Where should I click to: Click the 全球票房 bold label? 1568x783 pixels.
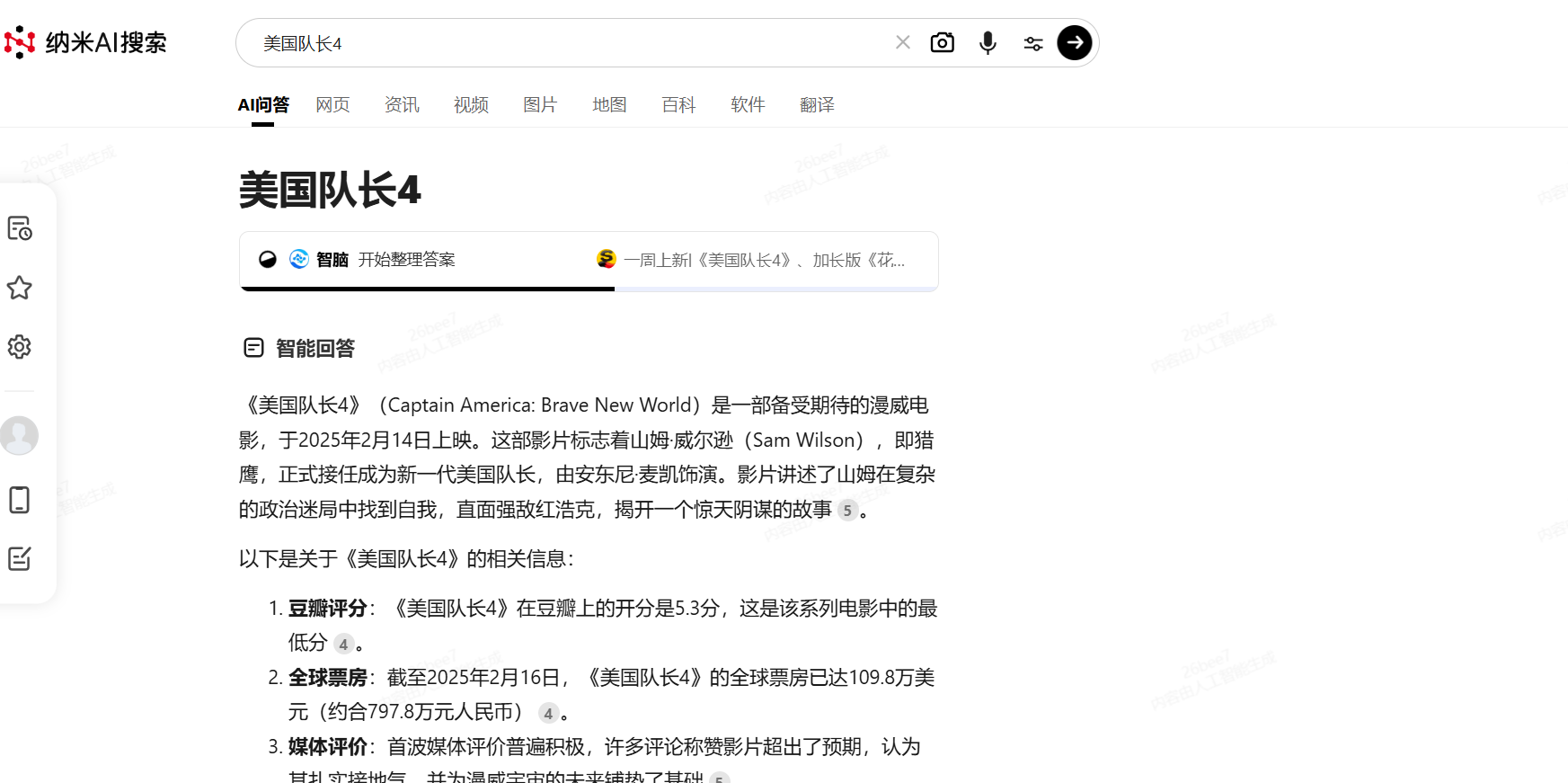[327, 678]
